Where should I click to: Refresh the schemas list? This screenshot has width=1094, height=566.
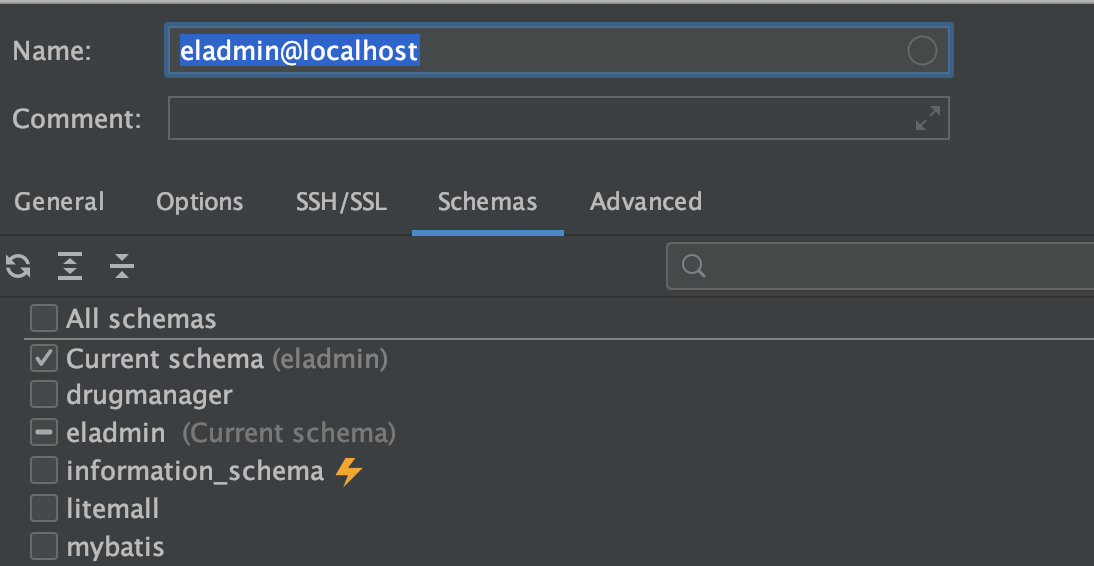(x=18, y=266)
